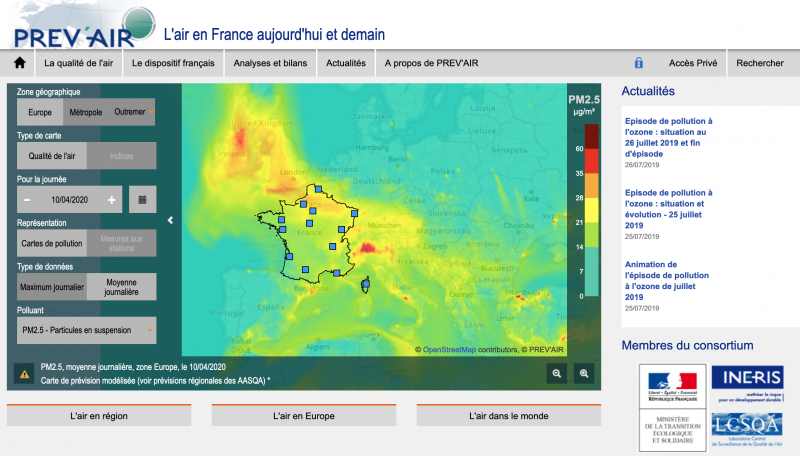
Task: Click the warning triangle icon below map
Action: (x=23, y=374)
